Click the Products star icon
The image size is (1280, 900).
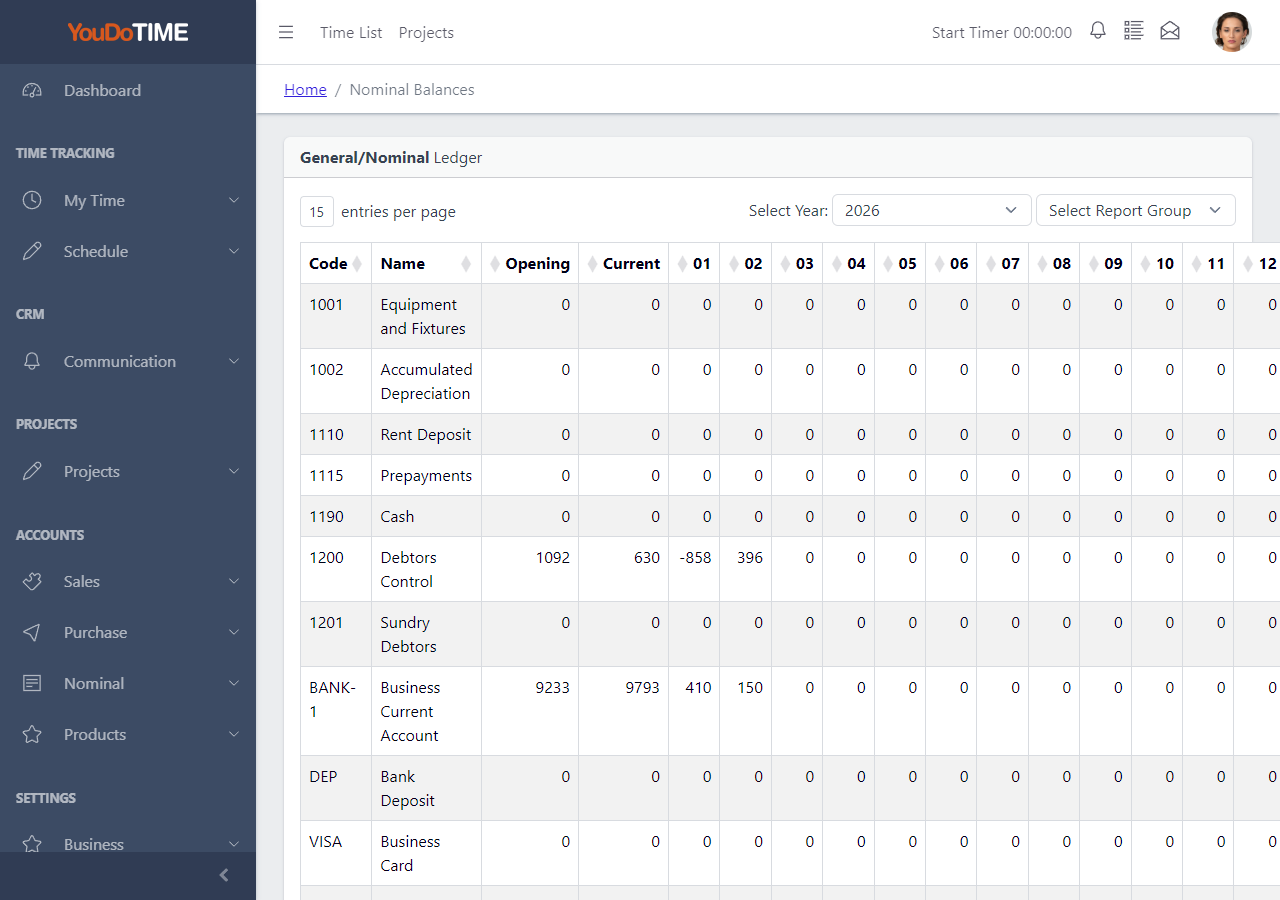click(32, 734)
